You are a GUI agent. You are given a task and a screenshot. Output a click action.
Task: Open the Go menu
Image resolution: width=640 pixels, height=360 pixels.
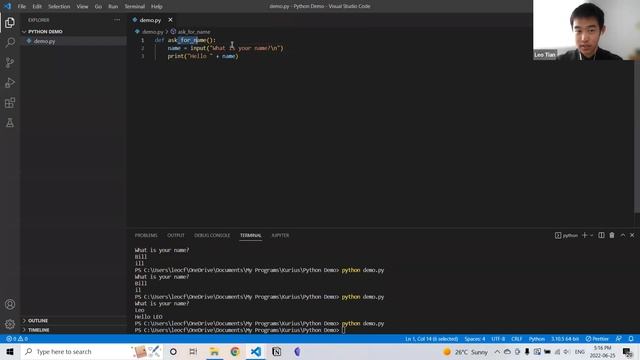98,6
